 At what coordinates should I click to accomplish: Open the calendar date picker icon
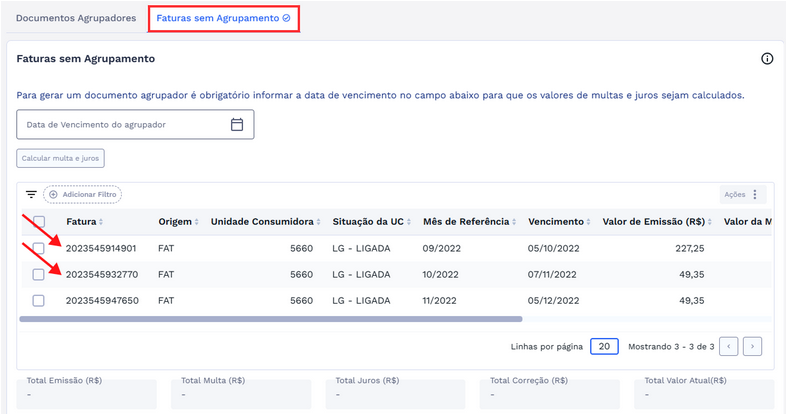tap(237, 125)
